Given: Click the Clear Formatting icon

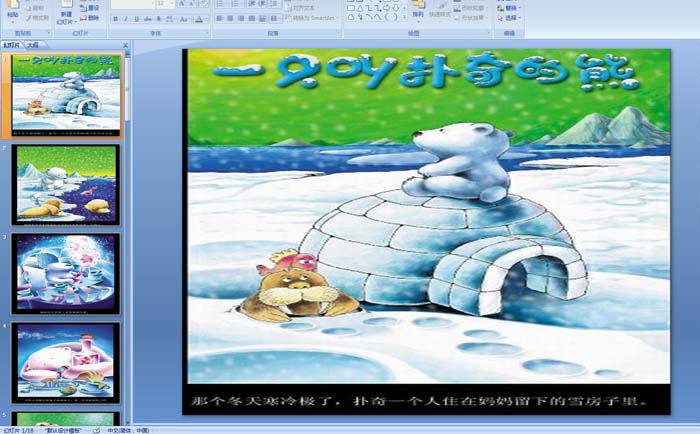Looking at the screenshot, I should [x=204, y=4].
